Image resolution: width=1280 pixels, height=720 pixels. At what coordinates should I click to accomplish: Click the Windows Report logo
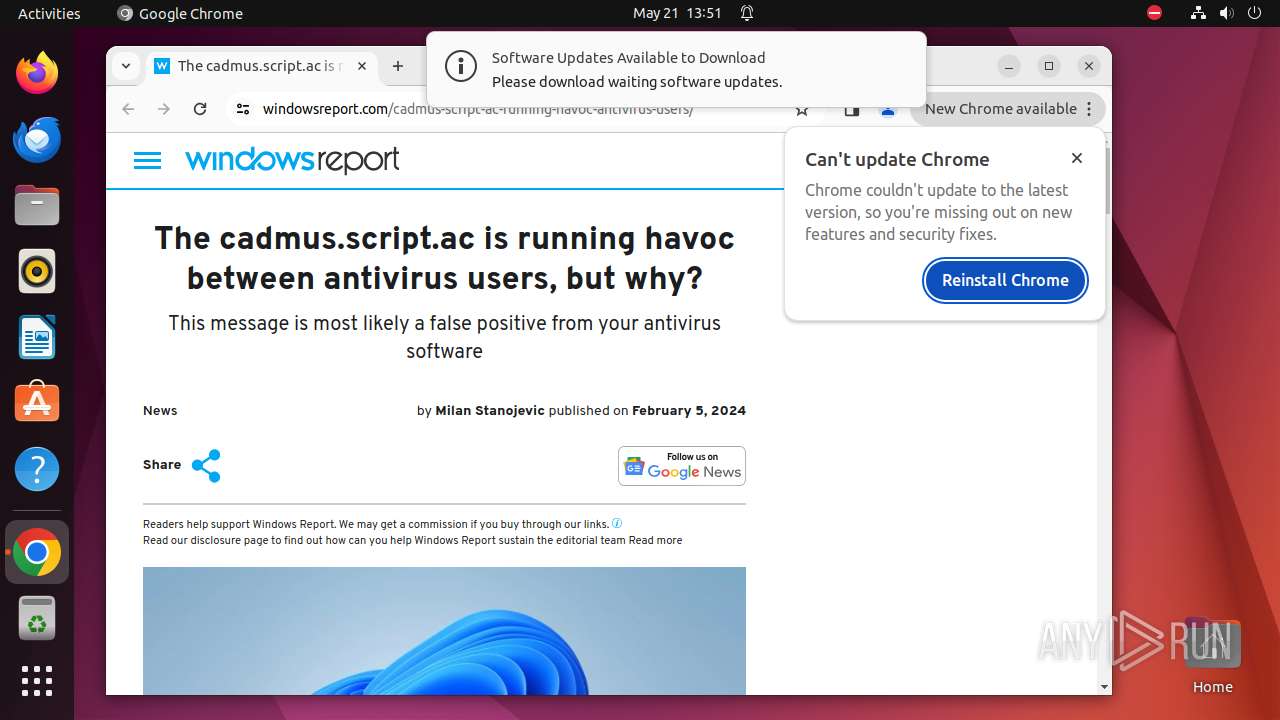click(x=292, y=160)
